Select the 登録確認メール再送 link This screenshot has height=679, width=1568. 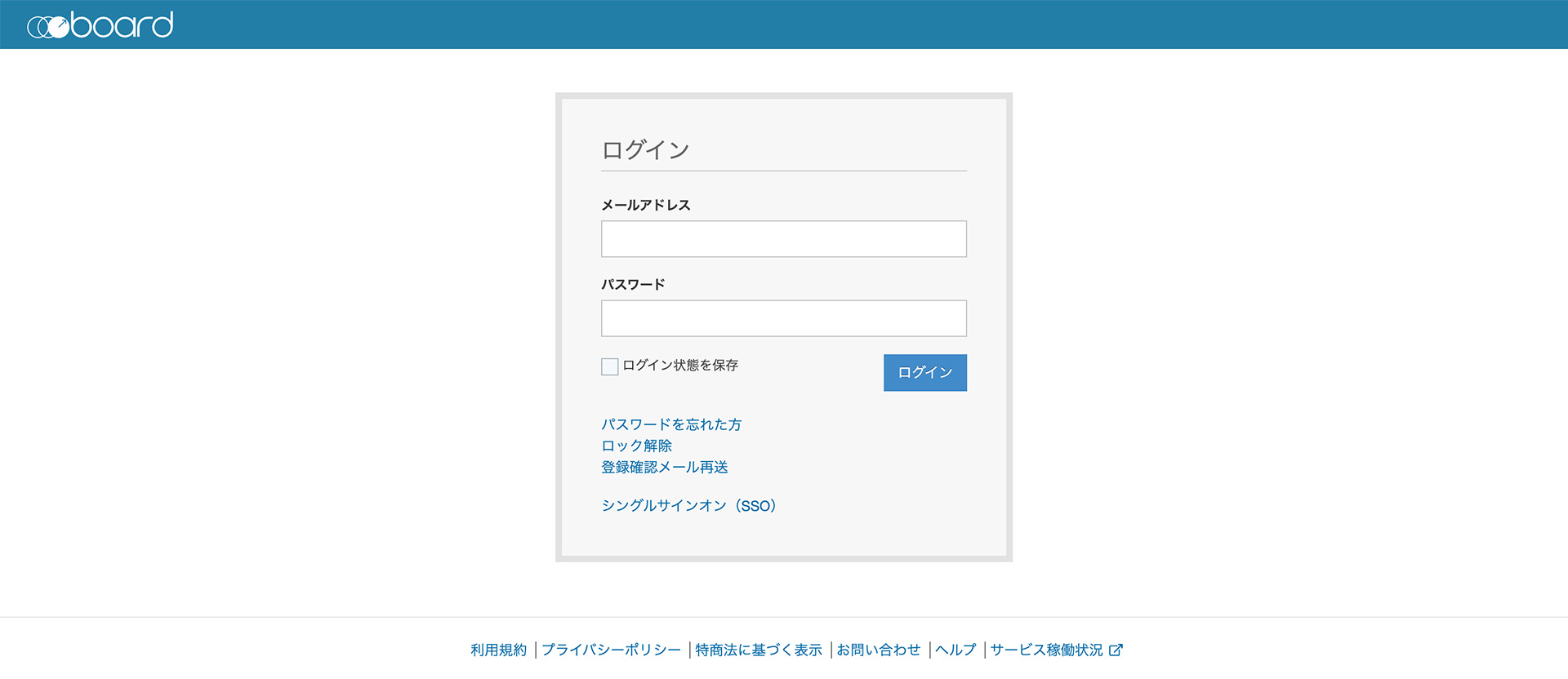[x=664, y=467]
